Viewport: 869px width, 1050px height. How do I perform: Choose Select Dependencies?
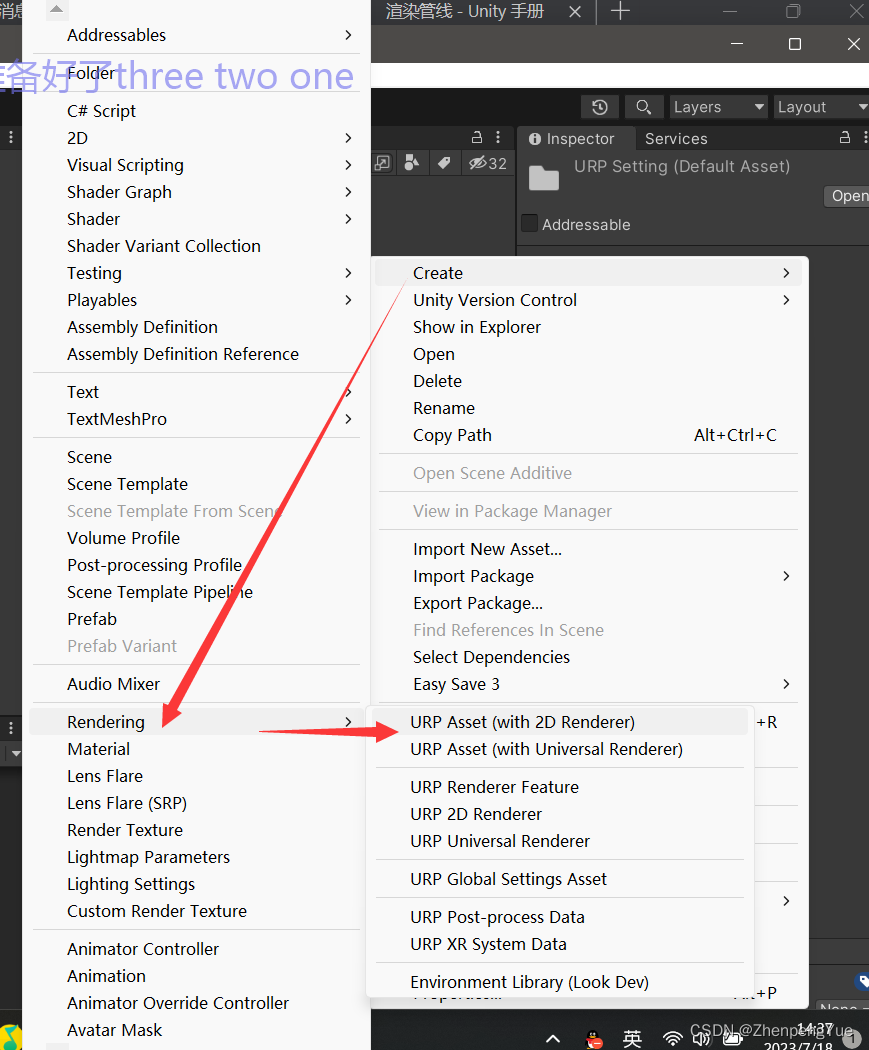589,657
